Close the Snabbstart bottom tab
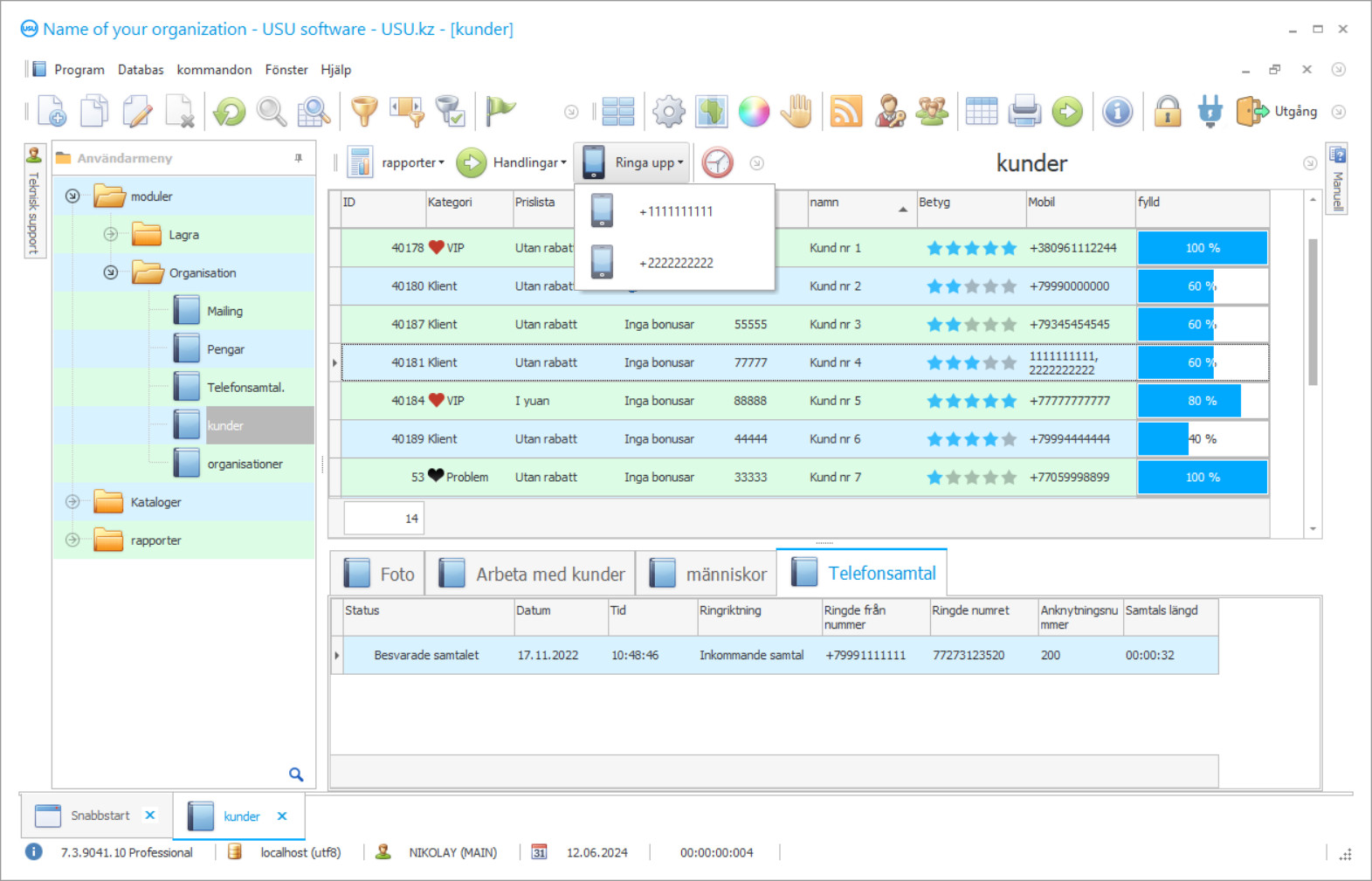The width and height of the screenshot is (1372, 881). pos(150,815)
